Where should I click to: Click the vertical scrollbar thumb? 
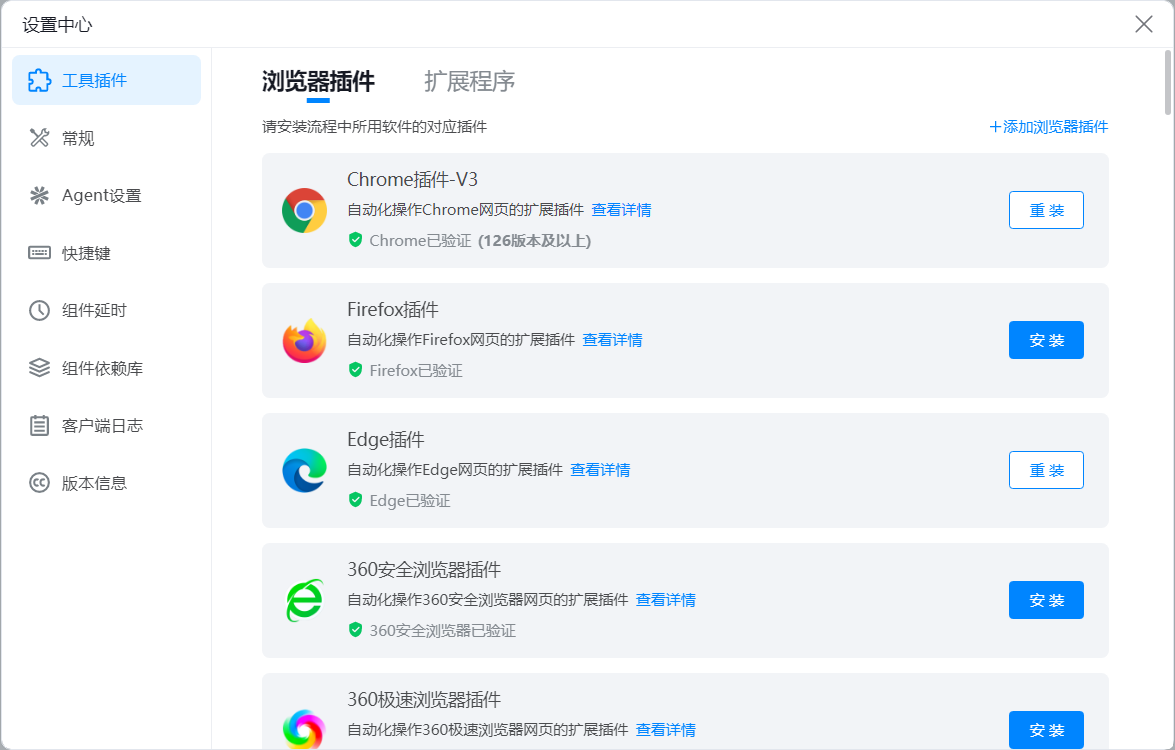(1168, 82)
